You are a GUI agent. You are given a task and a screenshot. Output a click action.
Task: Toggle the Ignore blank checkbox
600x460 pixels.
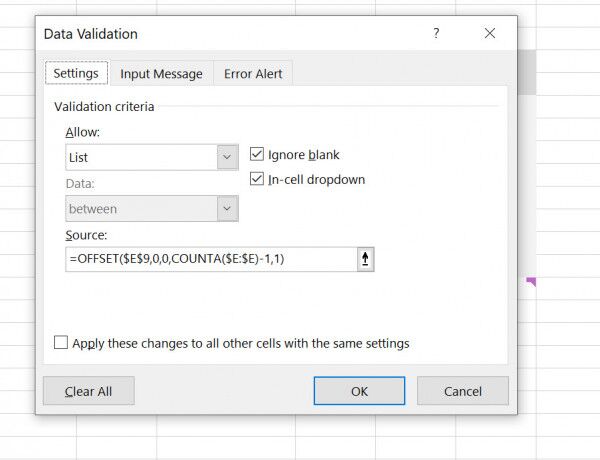[257, 155]
